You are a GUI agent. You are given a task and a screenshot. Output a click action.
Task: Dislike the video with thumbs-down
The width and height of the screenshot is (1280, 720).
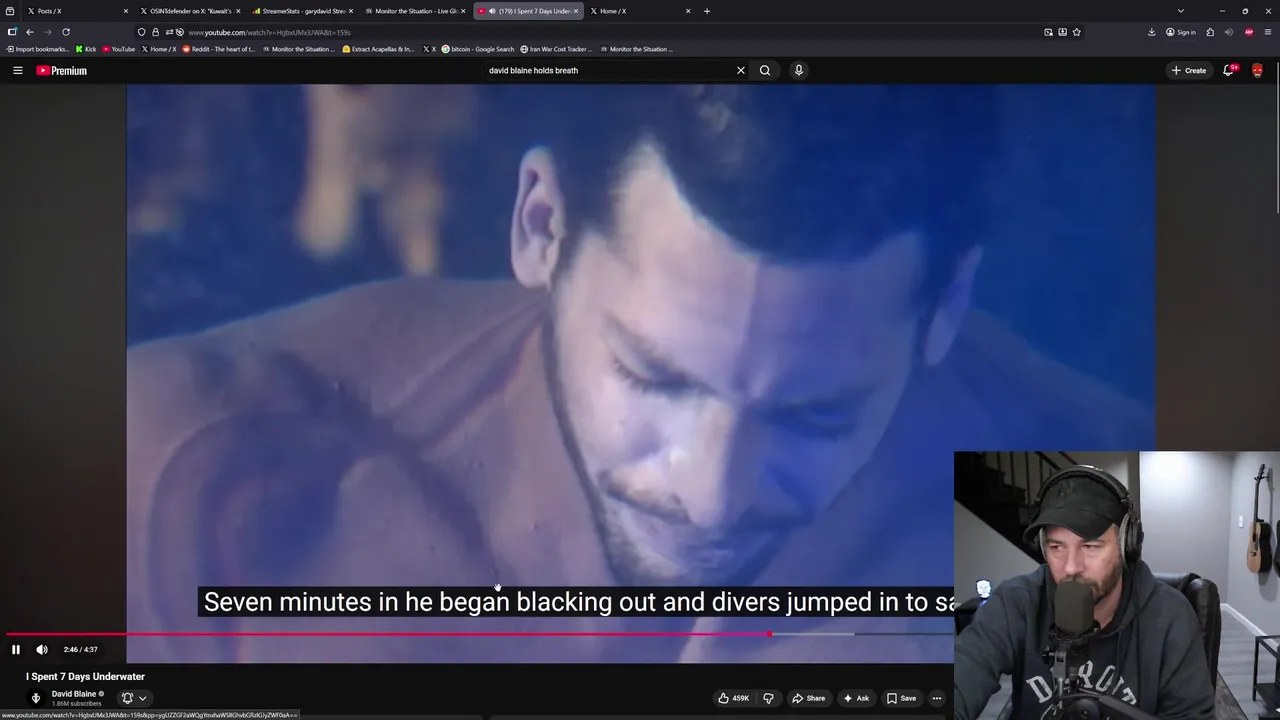pyautogui.click(x=768, y=698)
